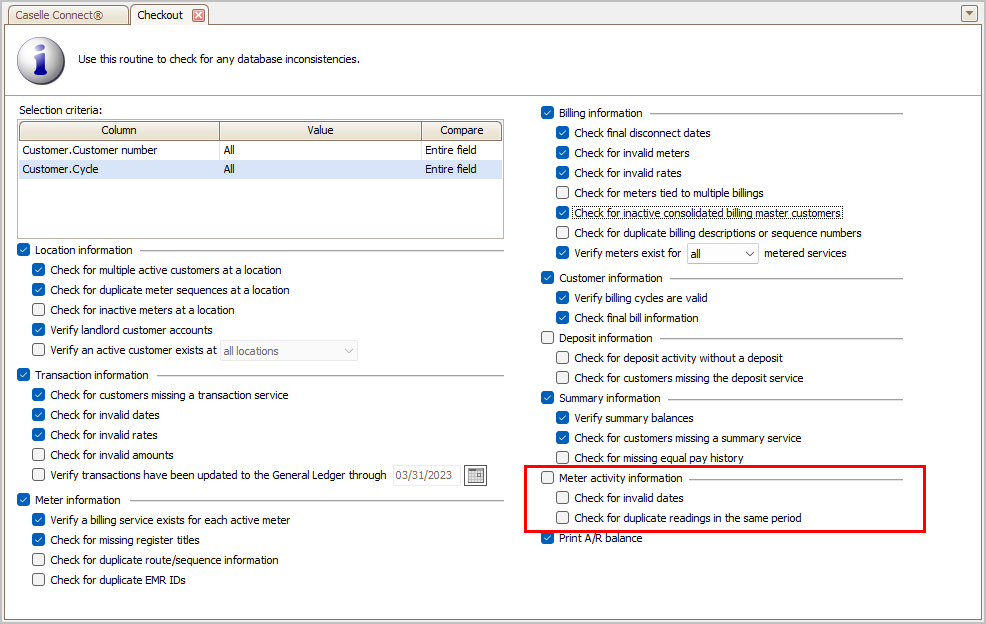Toggle inactive consolidated billing master customers

[x=563, y=213]
